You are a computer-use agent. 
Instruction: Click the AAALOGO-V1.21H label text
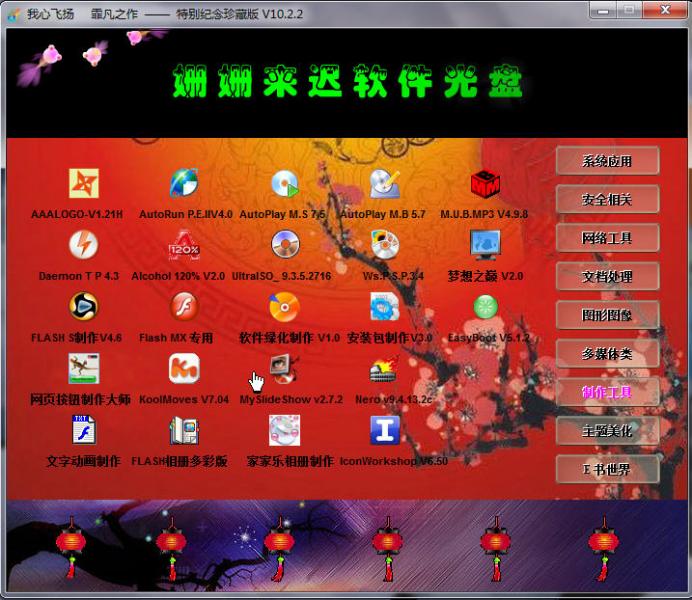click(77, 214)
